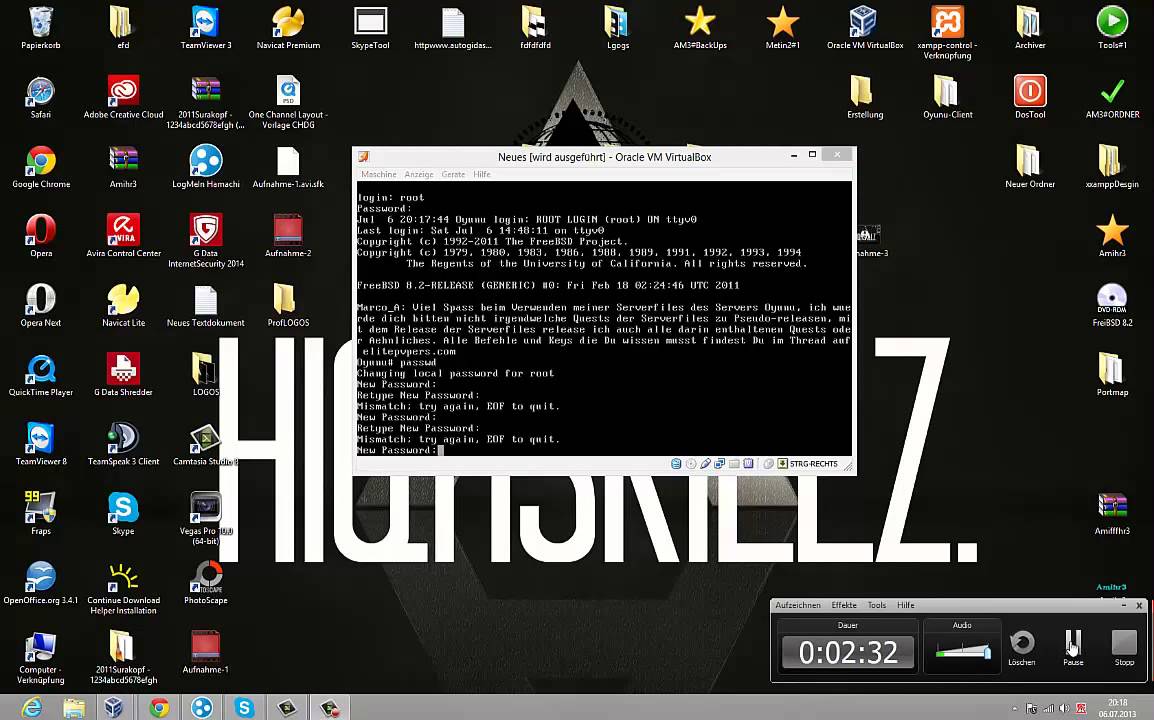The height and width of the screenshot is (720, 1154).
Task: Select the Metin2#1 star desktop icon
Action: (782, 28)
